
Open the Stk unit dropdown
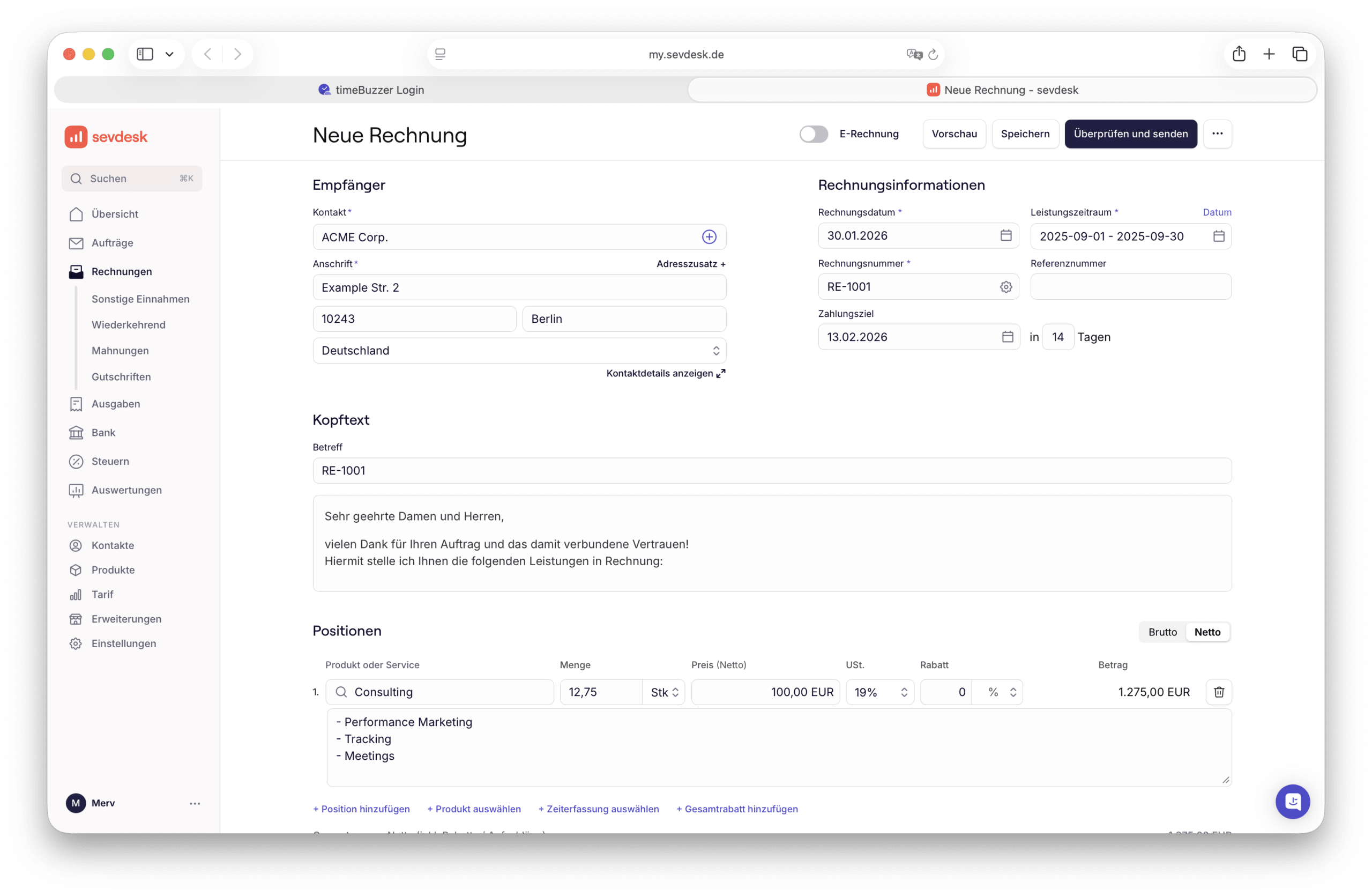(664, 692)
